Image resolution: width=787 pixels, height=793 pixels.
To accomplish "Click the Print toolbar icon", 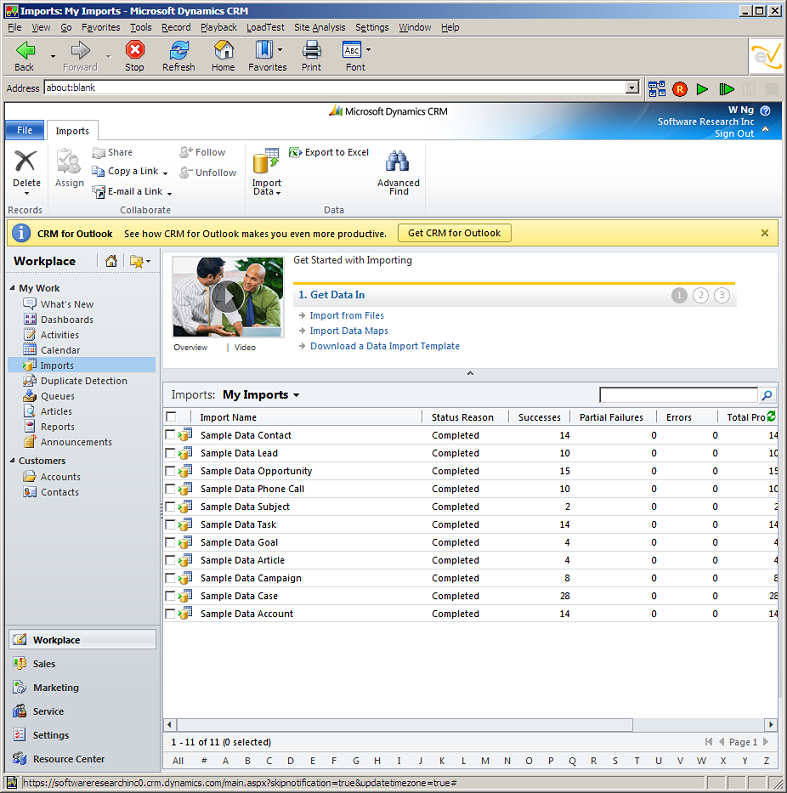I will point(312,50).
